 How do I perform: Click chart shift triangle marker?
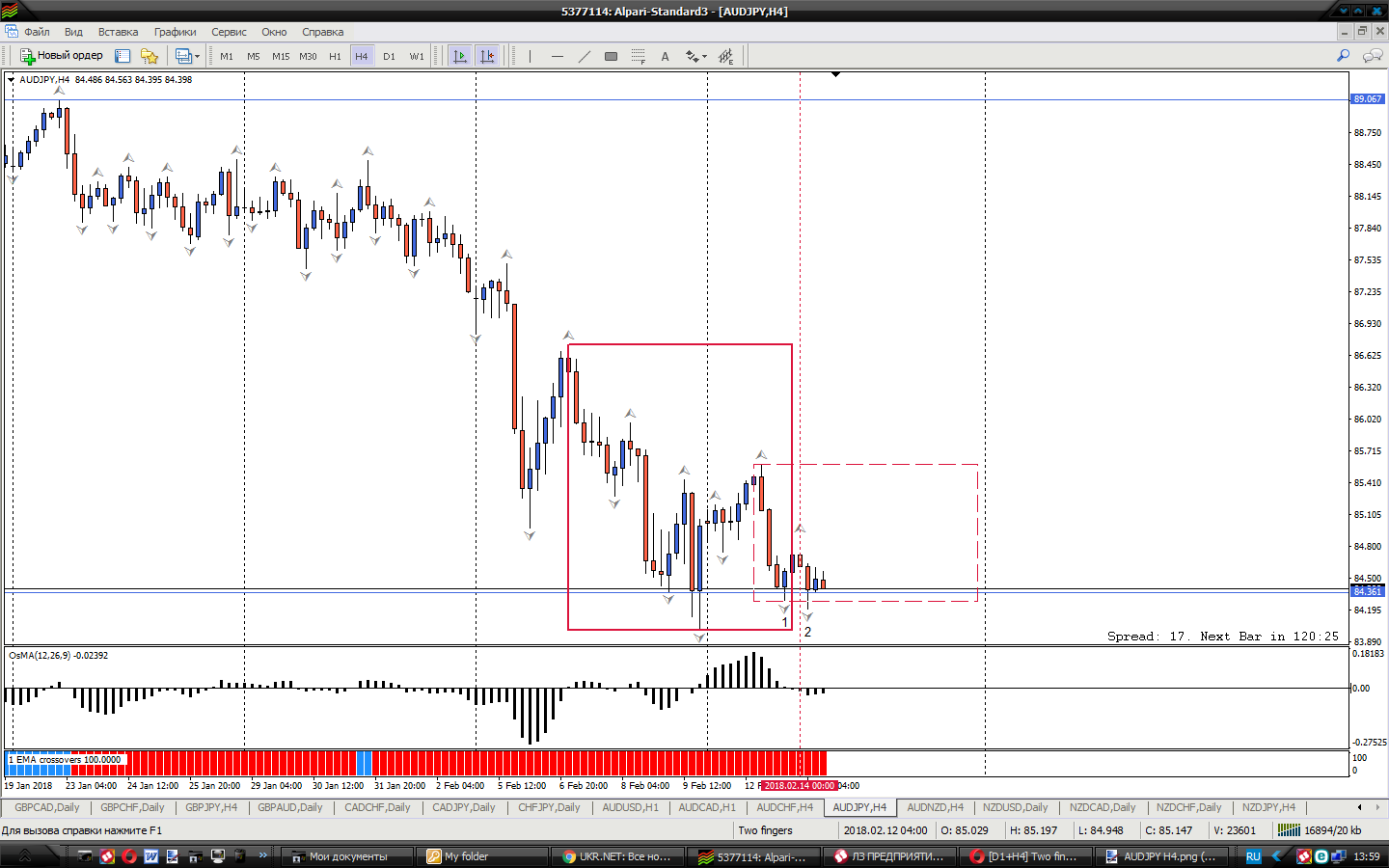835,74
